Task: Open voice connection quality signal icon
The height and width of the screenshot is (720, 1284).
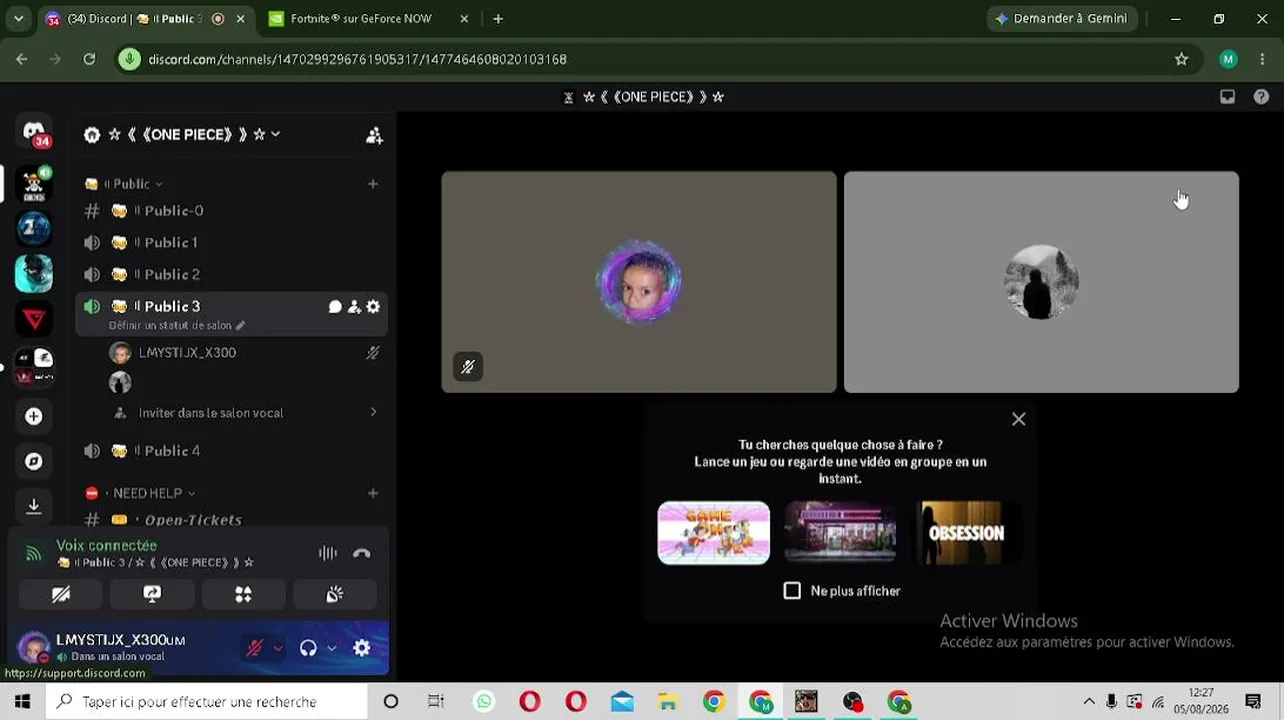Action: pyautogui.click(x=33, y=553)
